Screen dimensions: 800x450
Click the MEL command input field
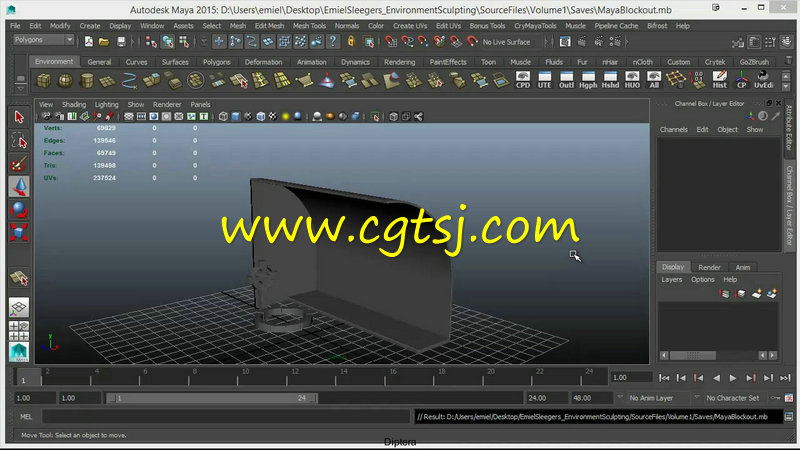[226, 417]
